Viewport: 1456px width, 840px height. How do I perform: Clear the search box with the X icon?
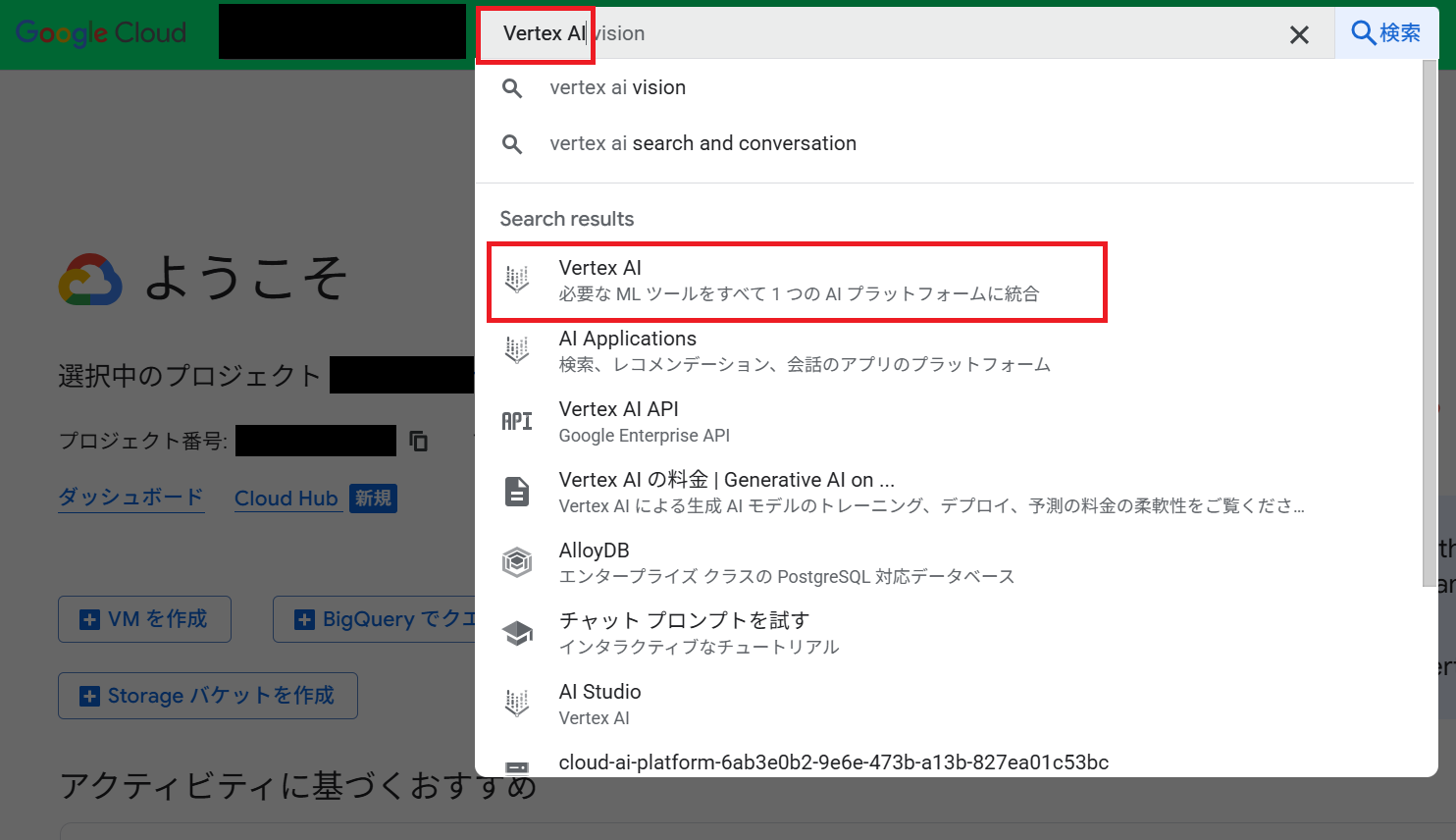tap(1299, 34)
